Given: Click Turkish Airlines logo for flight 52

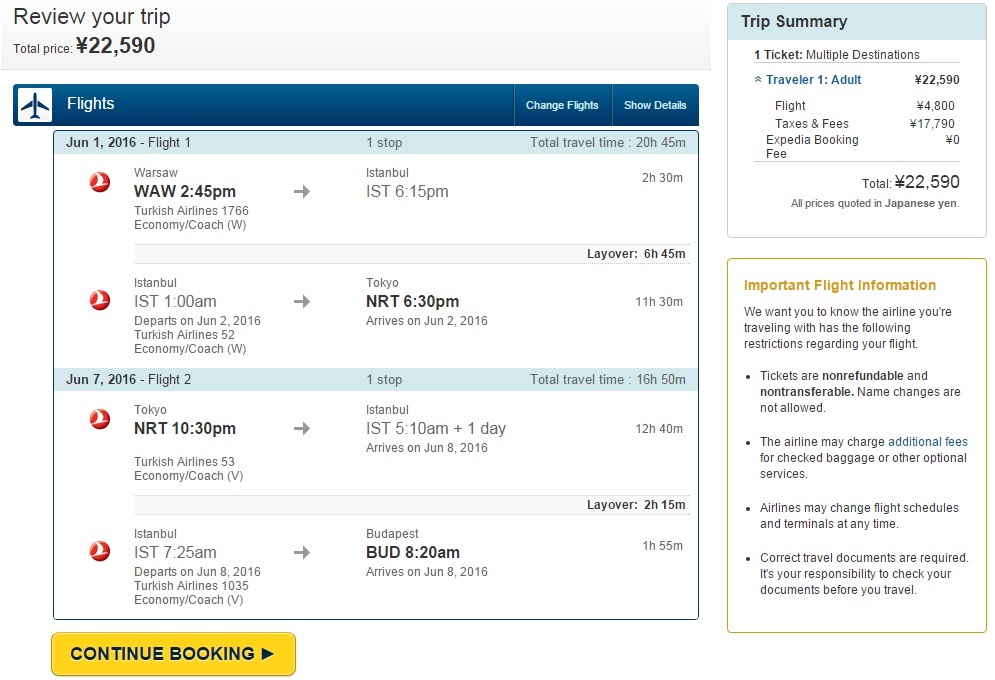Looking at the screenshot, I should (x=100, y=300).
